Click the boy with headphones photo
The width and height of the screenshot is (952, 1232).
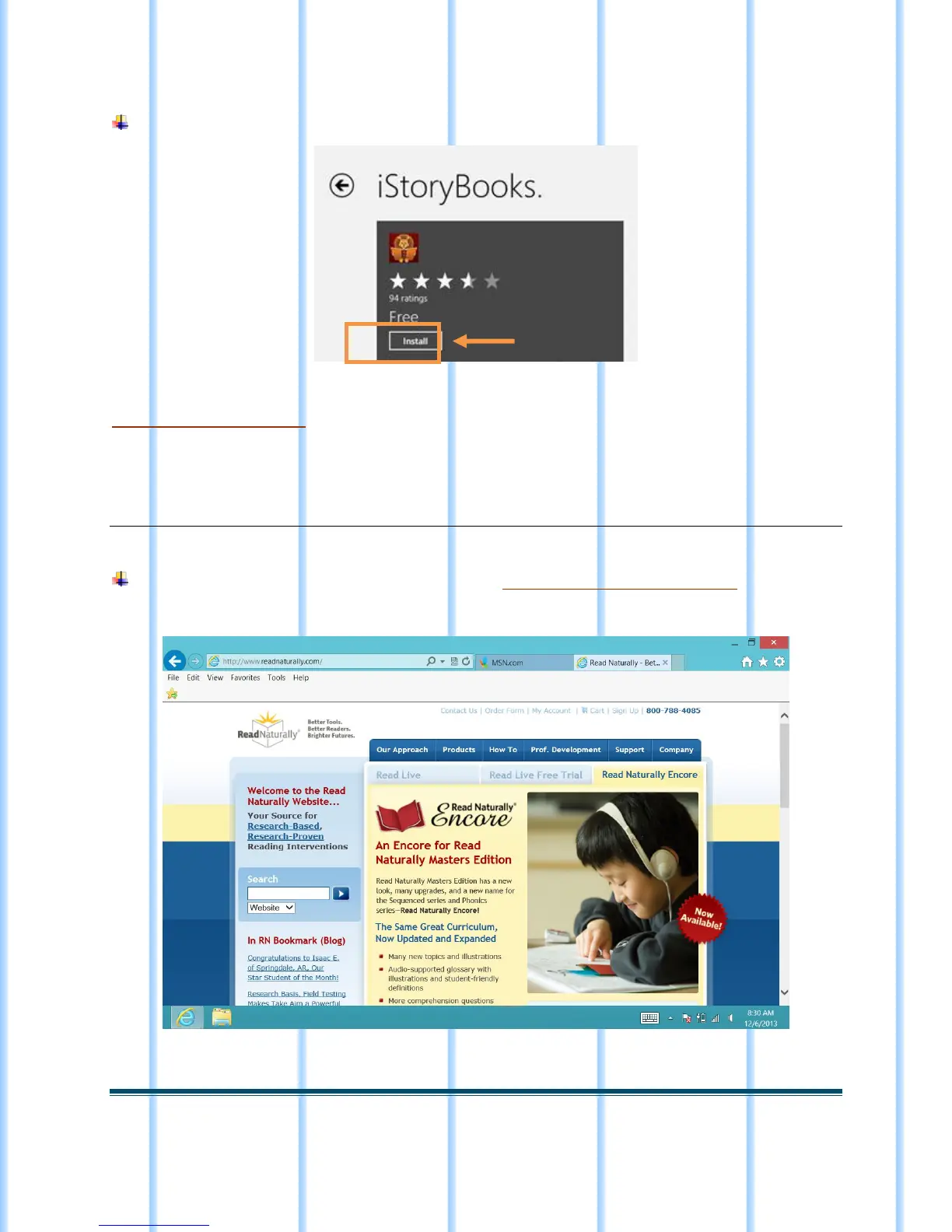click(613, 892)
